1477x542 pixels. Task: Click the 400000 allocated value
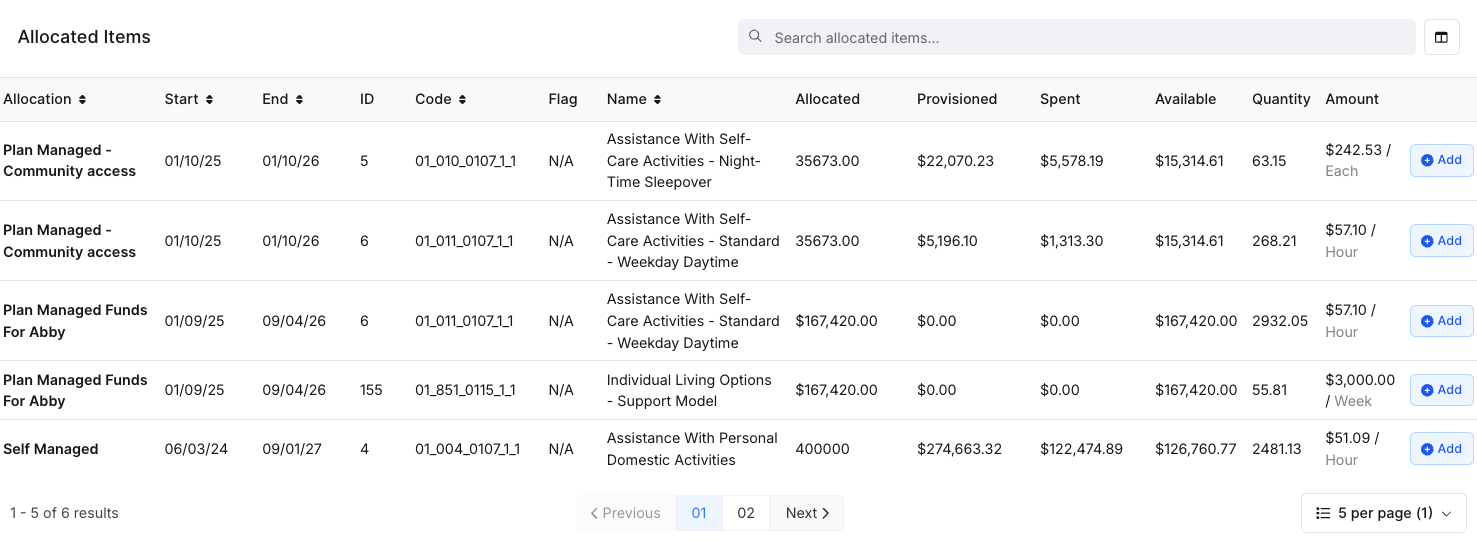pos(822,449)
